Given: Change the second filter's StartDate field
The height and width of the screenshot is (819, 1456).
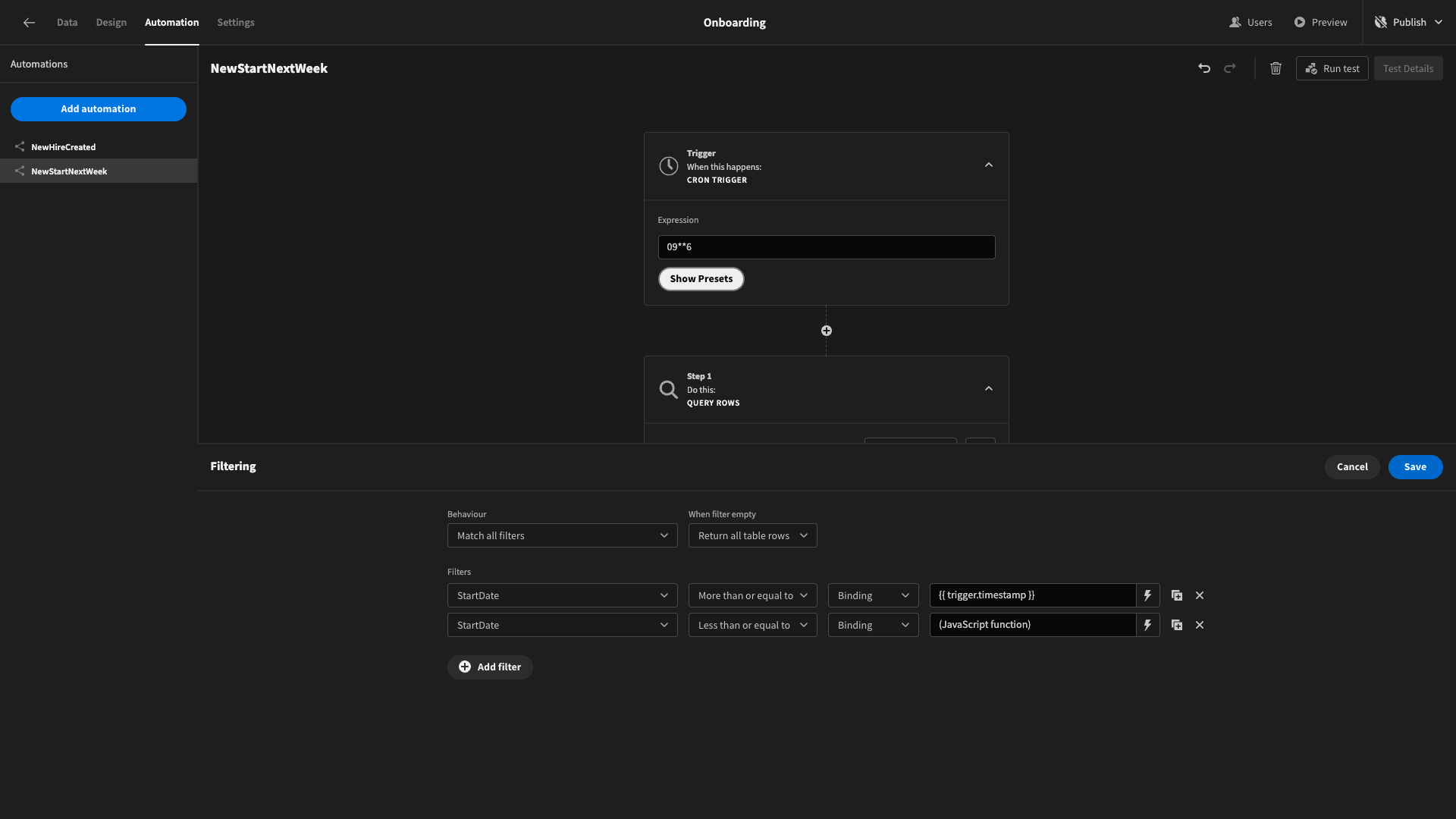Looking at the screenshot, I should pyautogui.click(x=562, y=625).
